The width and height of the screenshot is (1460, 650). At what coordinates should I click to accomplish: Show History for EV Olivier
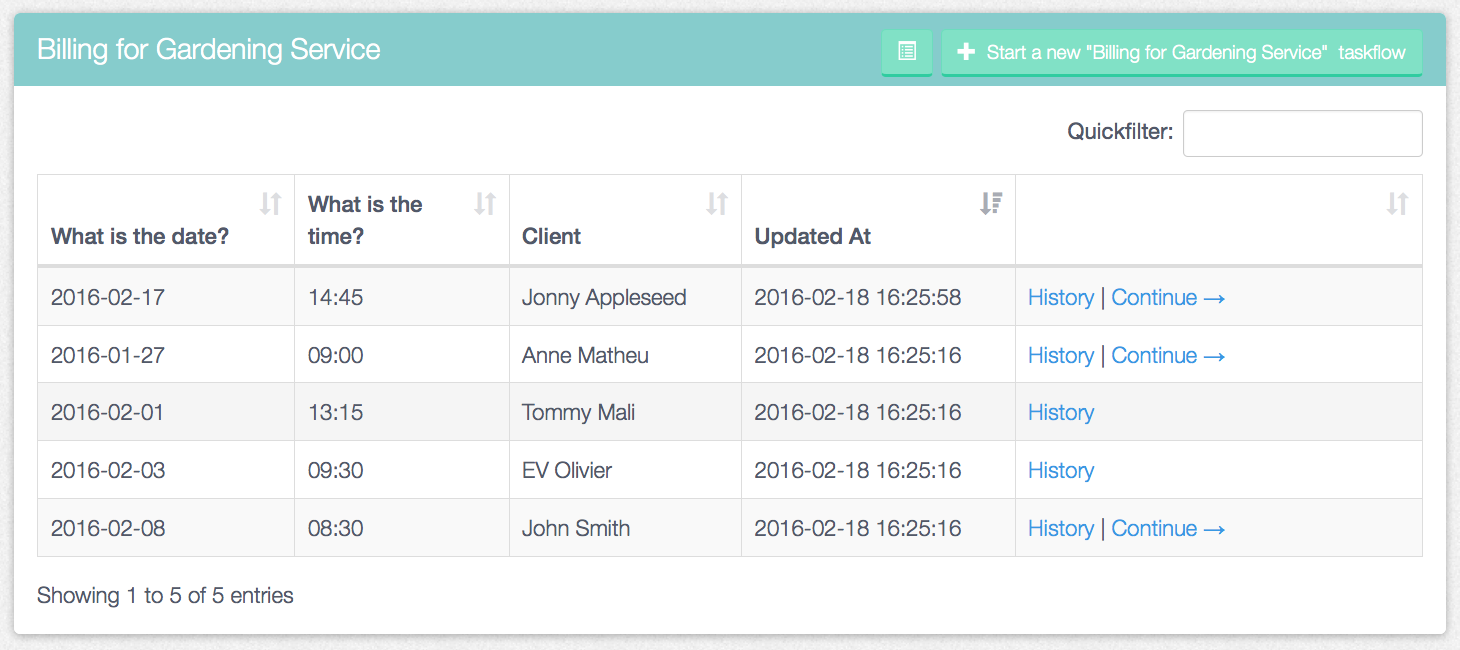(x=1060, y=471)
